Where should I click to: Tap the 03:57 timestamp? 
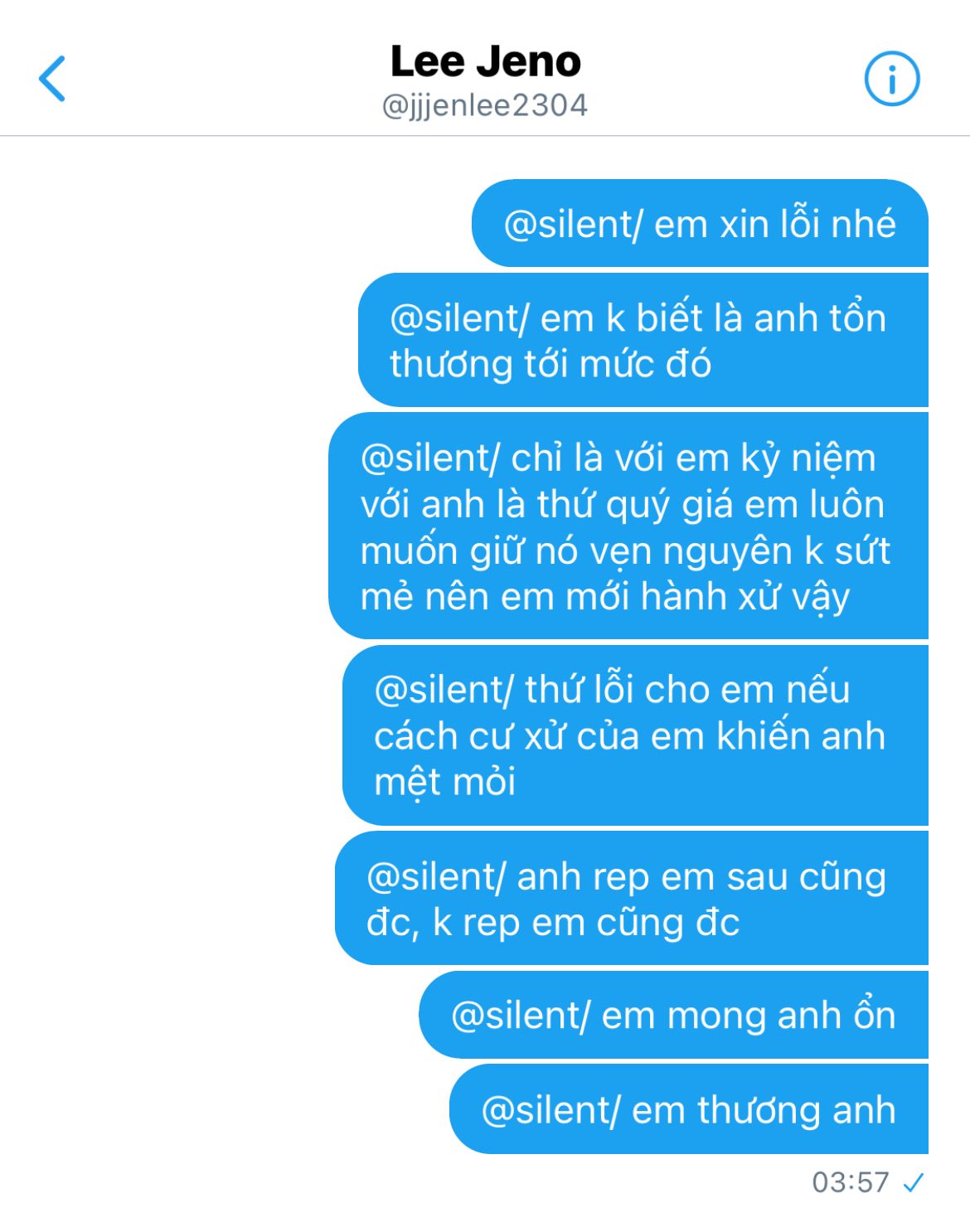(851, 1182)
